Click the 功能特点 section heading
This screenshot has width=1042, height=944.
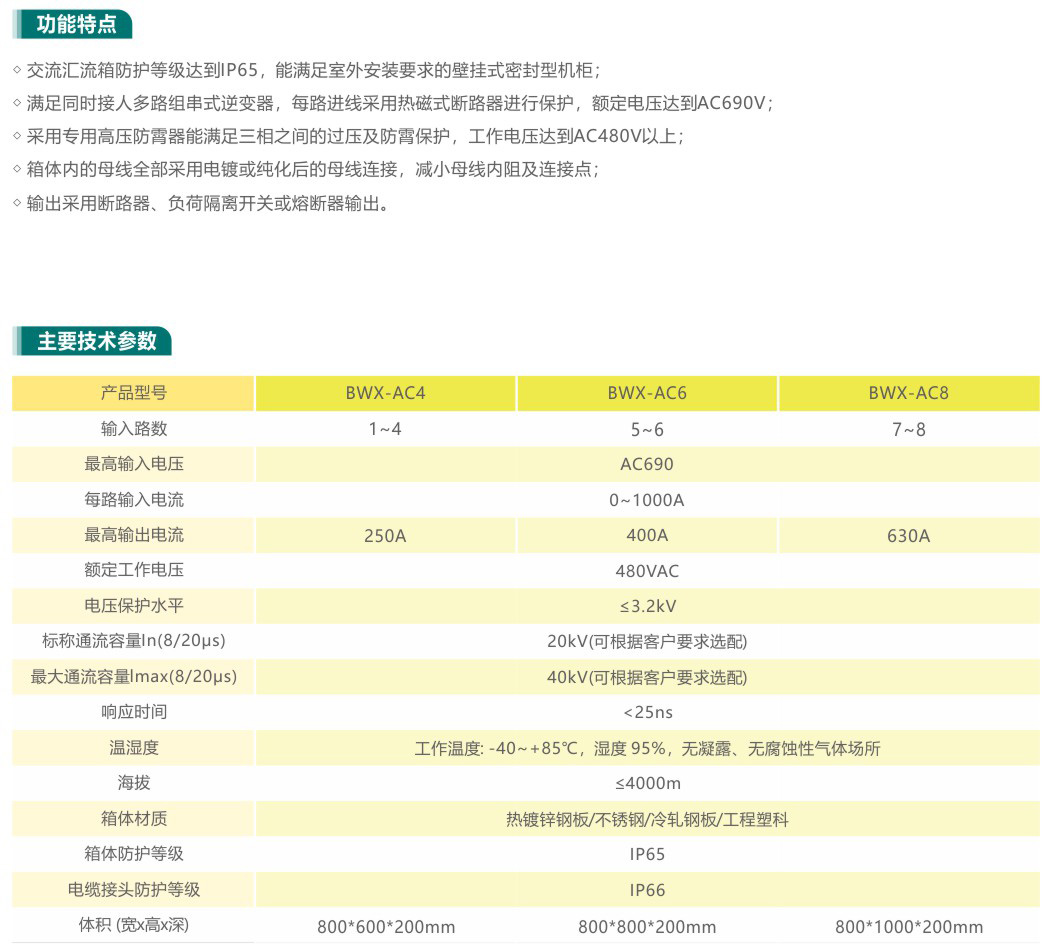click(72, 24)
